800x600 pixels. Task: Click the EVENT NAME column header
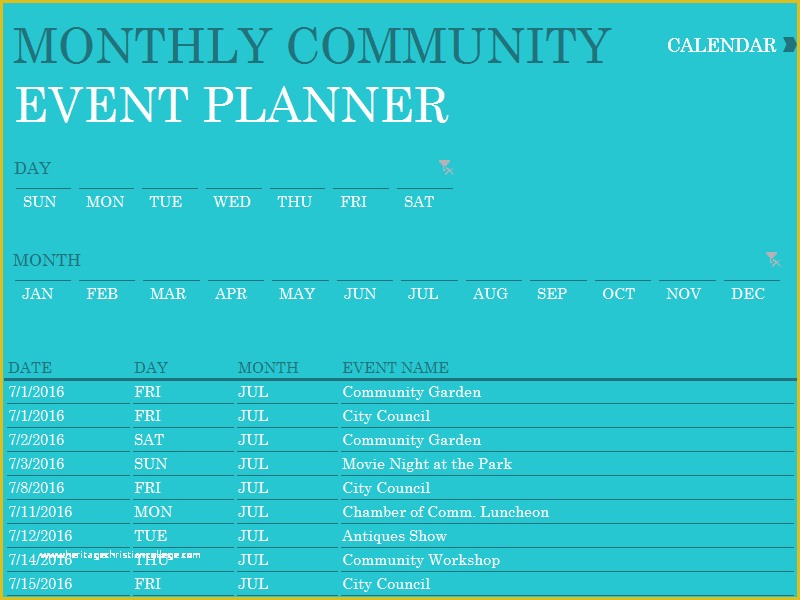point(395,367)
